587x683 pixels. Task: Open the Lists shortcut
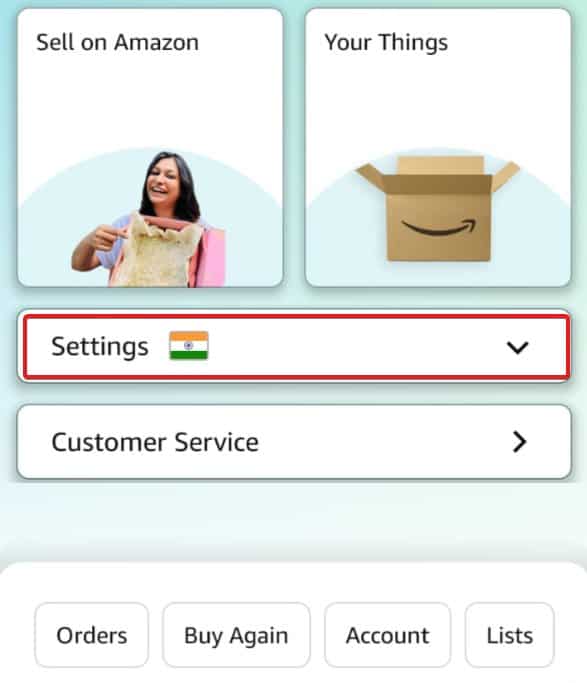pyautogui.click(x=509, y=636)
